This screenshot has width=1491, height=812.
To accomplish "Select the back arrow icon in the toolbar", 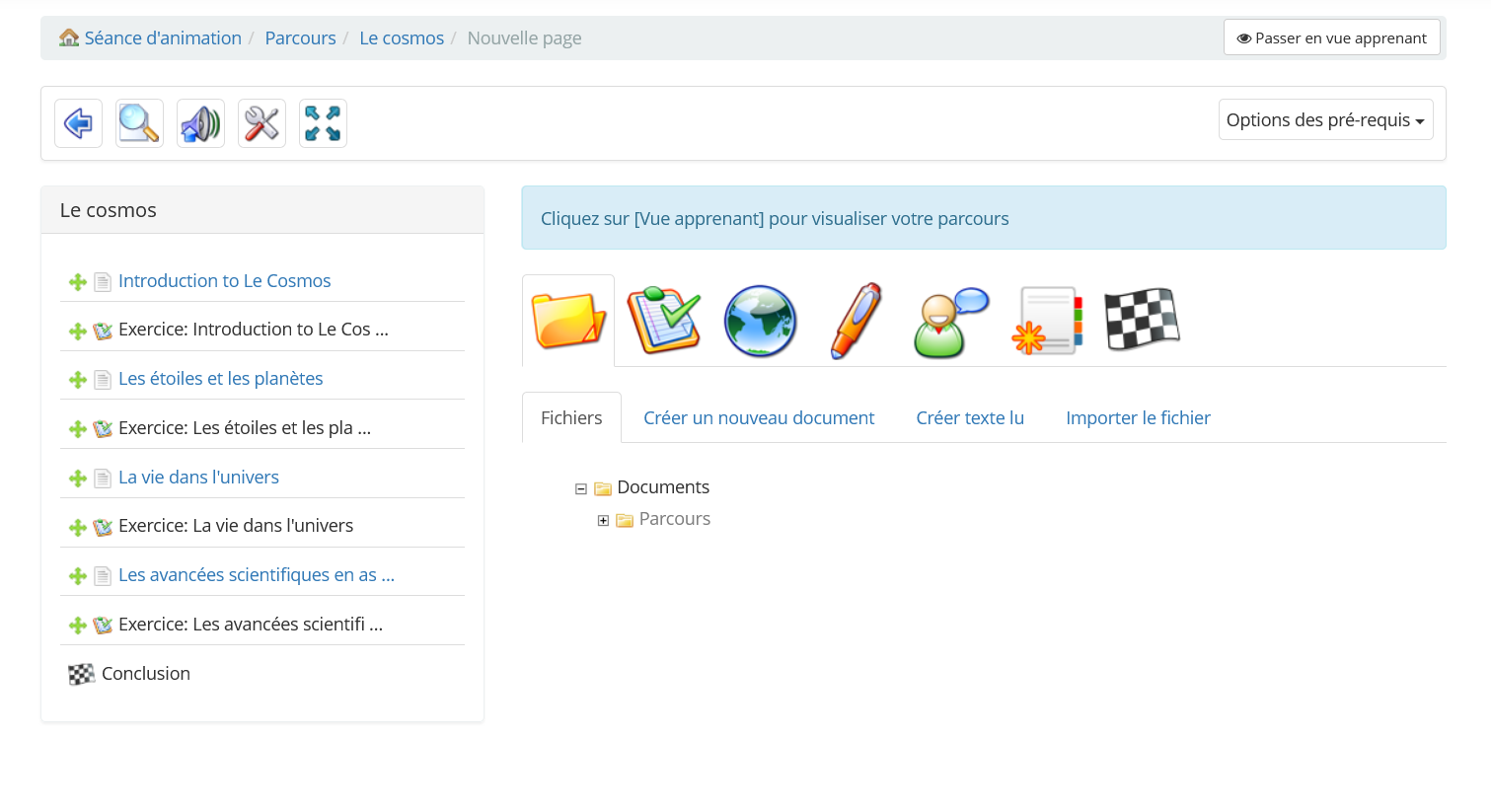I will pyautogui.click(x=78, y=122).
